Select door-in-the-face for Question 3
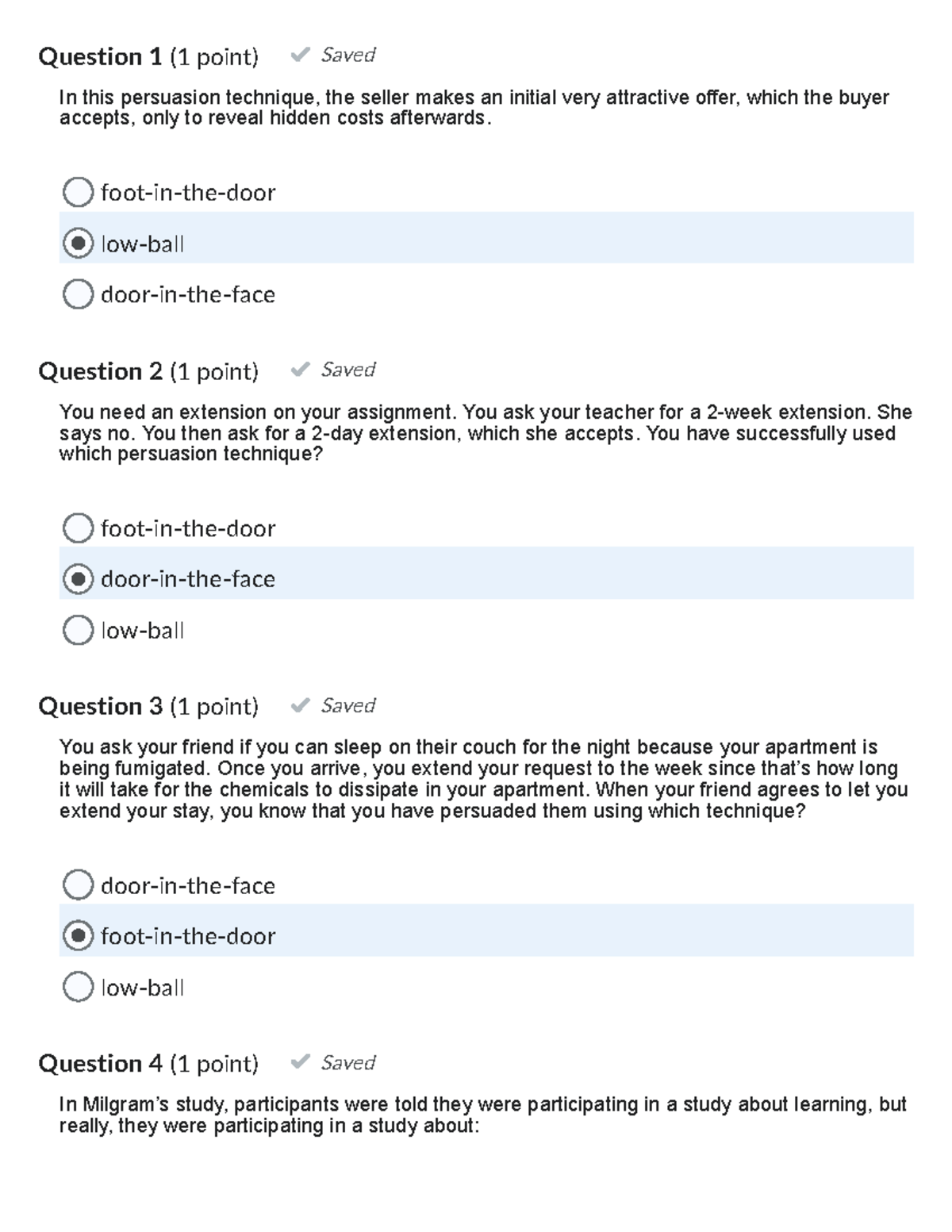 click(x=79, y=884)
